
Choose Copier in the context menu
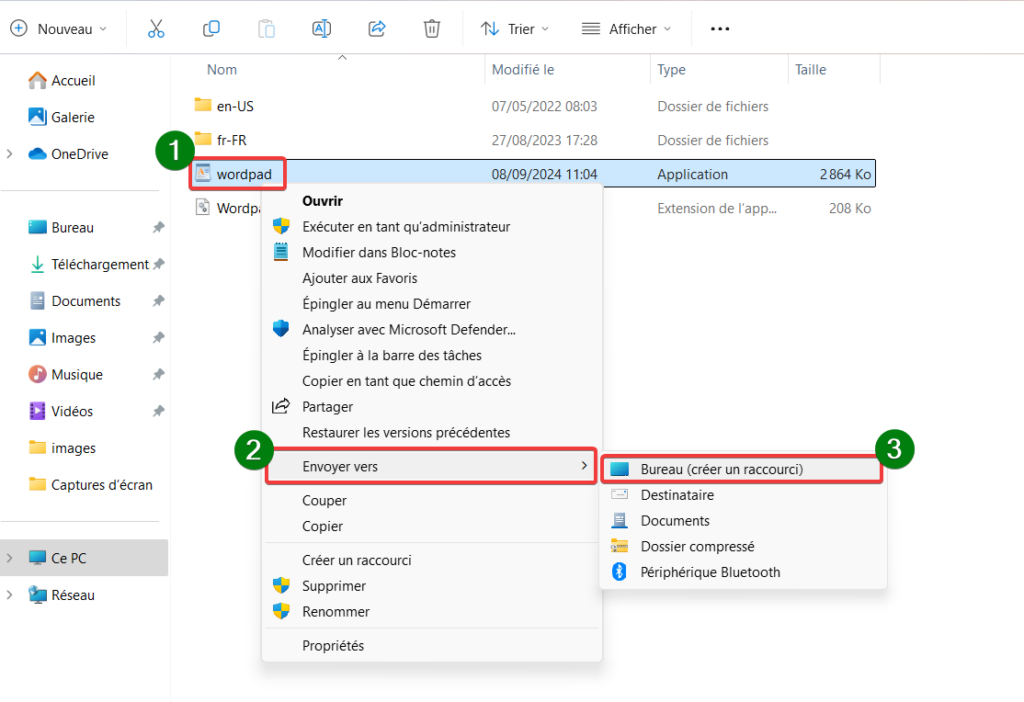[x=431, y=526]
